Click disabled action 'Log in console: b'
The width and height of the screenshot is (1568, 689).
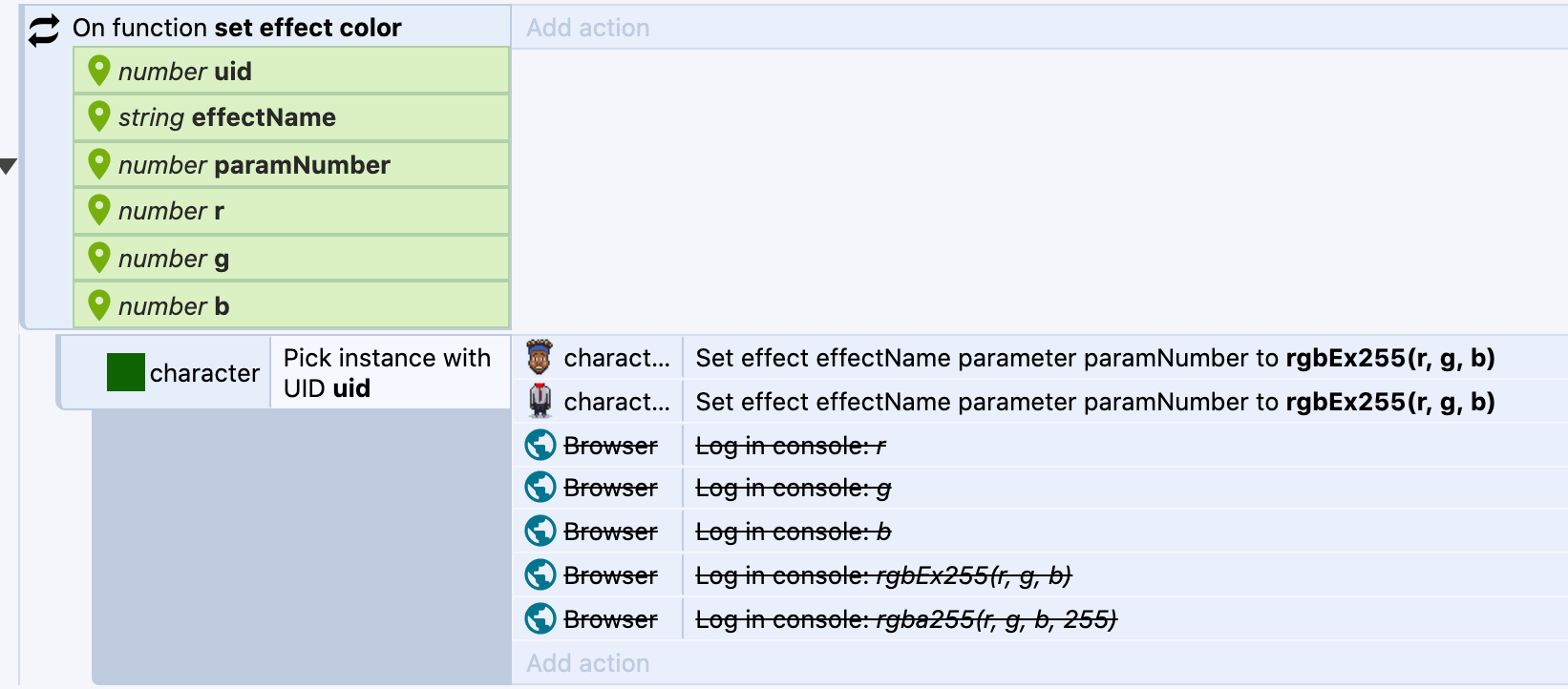pos(794,532)
